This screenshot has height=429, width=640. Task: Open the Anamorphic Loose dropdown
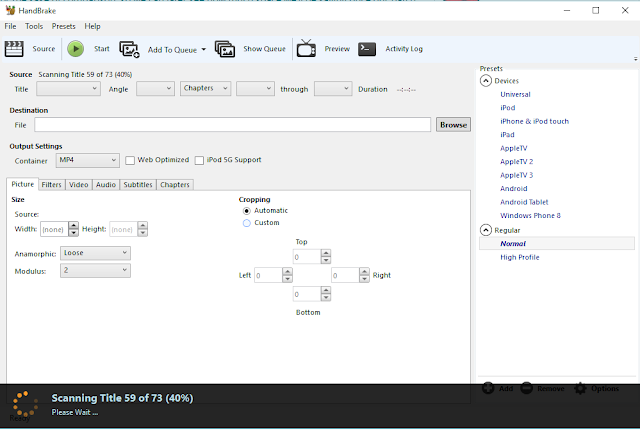(x=95, y=253)
